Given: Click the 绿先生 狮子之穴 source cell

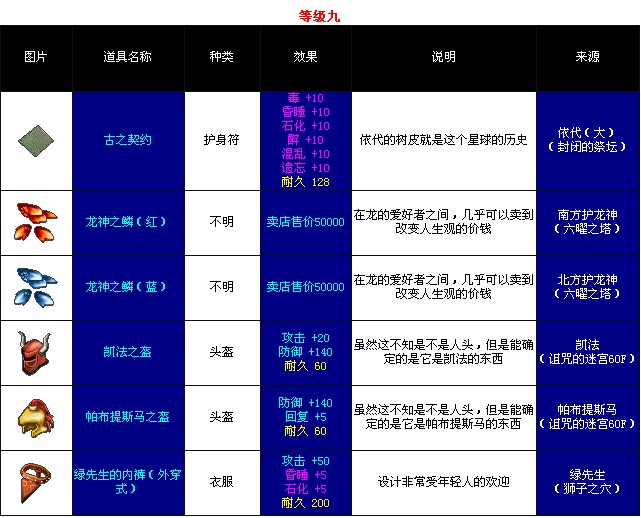Looking at the screenshot, I should [588, 482].
